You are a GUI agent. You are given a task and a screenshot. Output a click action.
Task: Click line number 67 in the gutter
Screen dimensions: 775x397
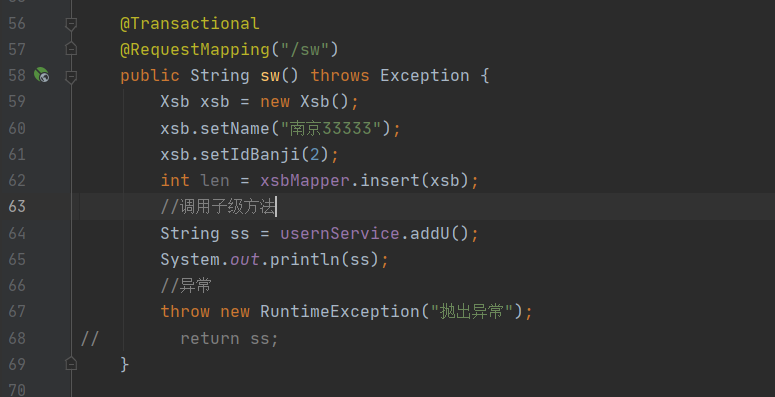click(17, 311)
